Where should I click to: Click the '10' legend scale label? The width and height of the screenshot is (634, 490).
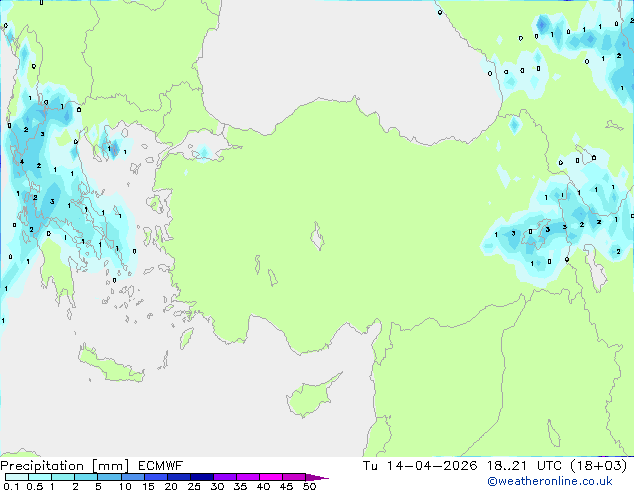125,486
